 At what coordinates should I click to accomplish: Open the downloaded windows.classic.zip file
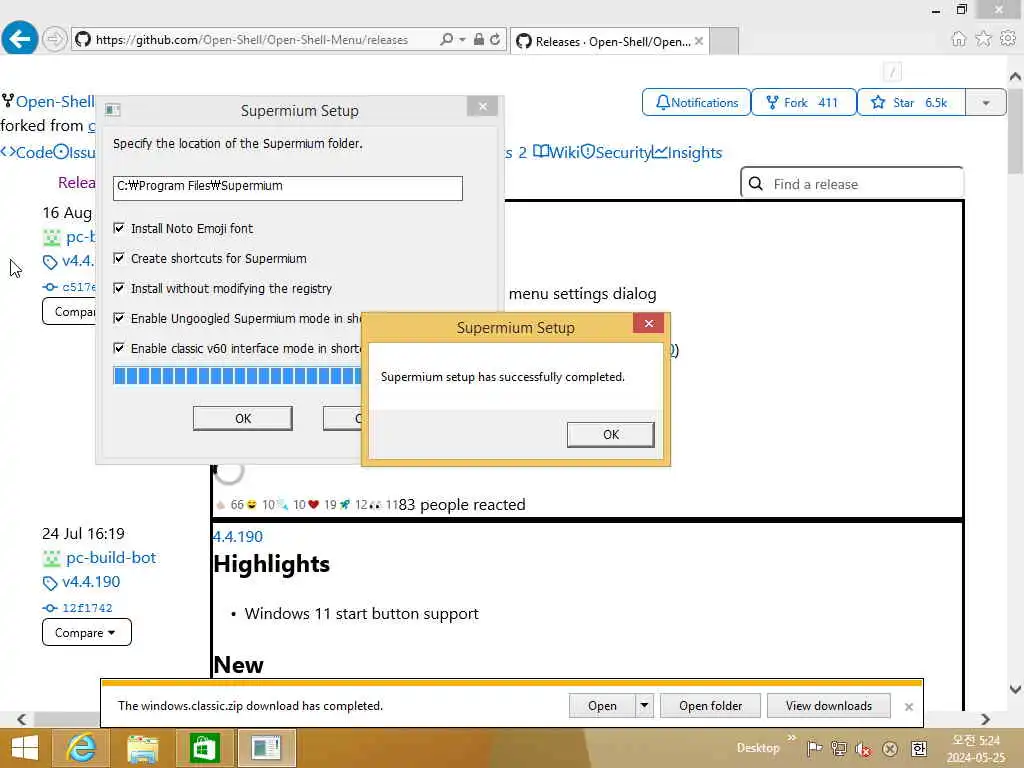602,705
